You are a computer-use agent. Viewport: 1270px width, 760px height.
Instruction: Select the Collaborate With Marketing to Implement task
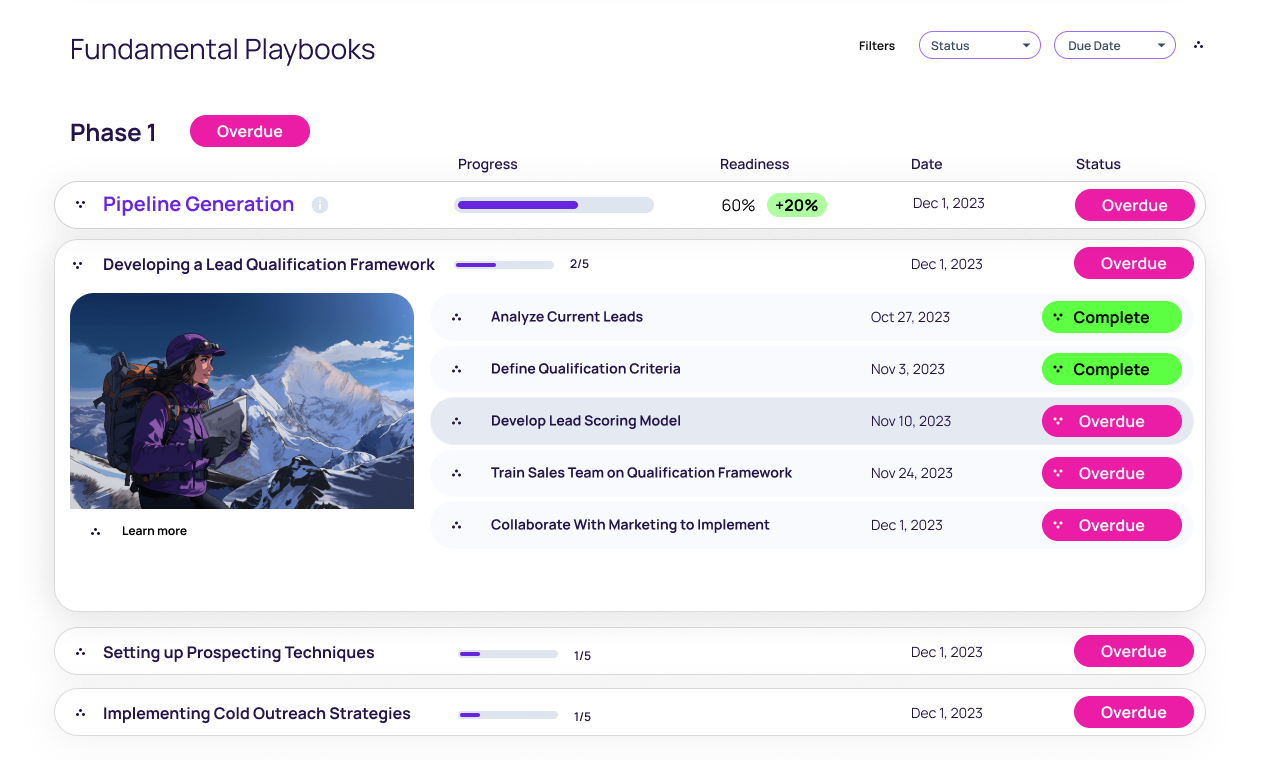tap(629, 524)
